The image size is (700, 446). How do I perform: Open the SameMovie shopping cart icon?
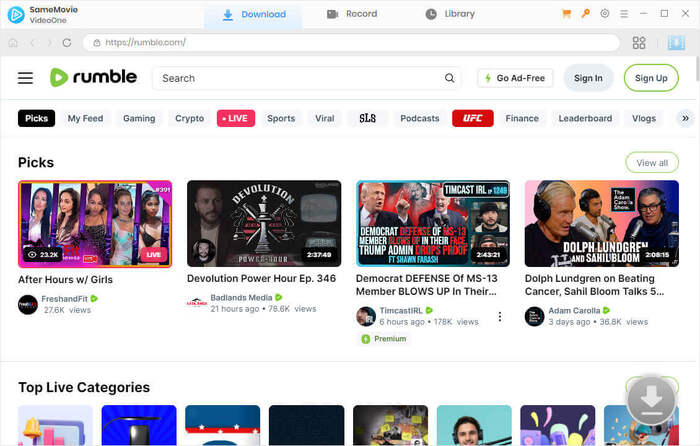pos(567,14)
